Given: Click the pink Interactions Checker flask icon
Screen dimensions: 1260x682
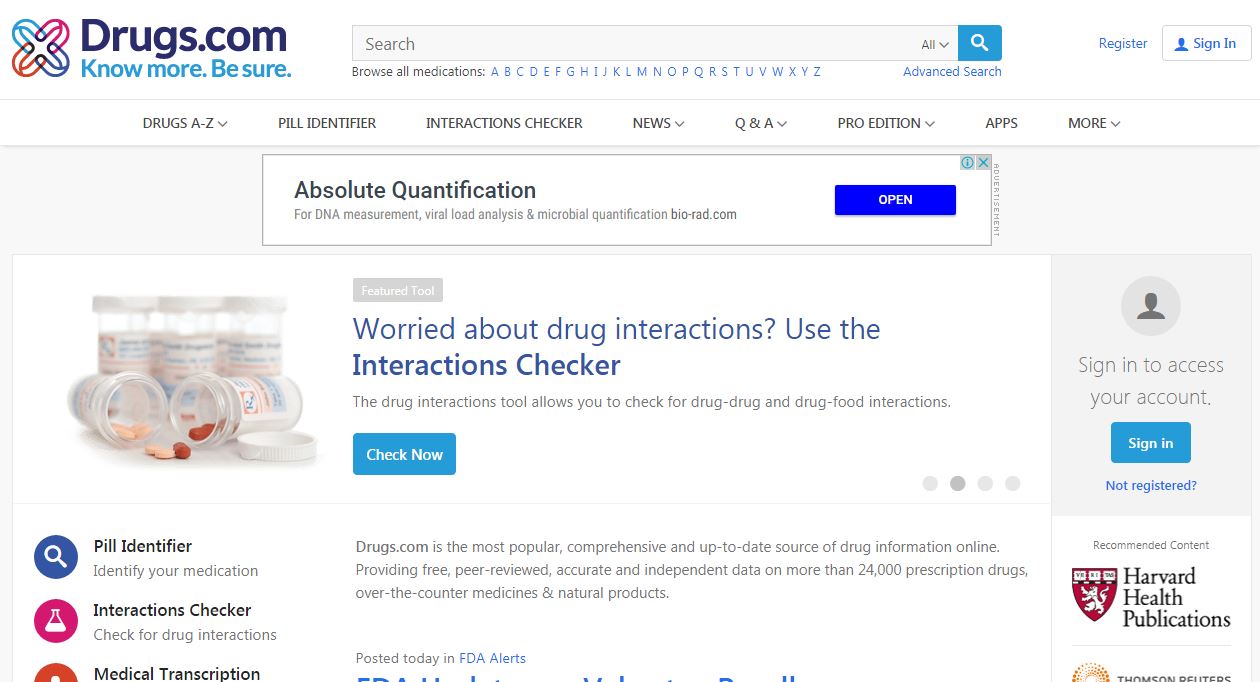Looking at the screenshot, I should (x=56, y=621).
